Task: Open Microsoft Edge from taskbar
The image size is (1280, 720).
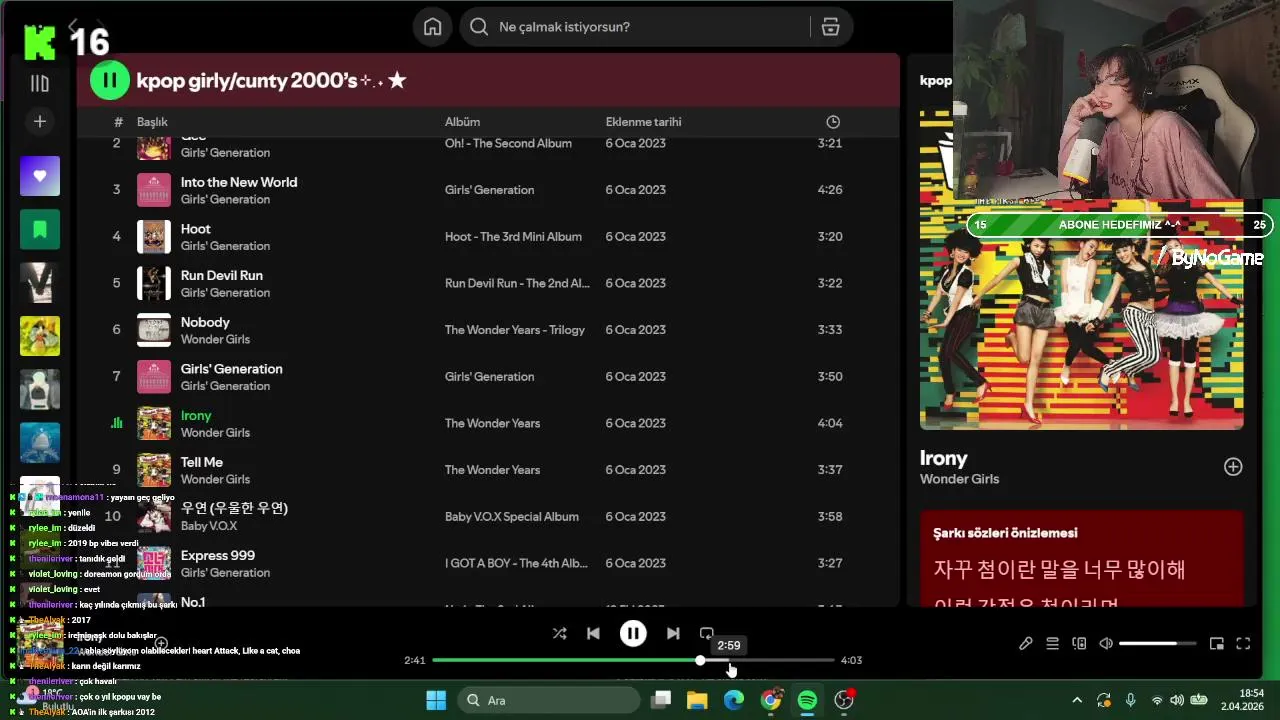Action: click(x=734, y=700)
